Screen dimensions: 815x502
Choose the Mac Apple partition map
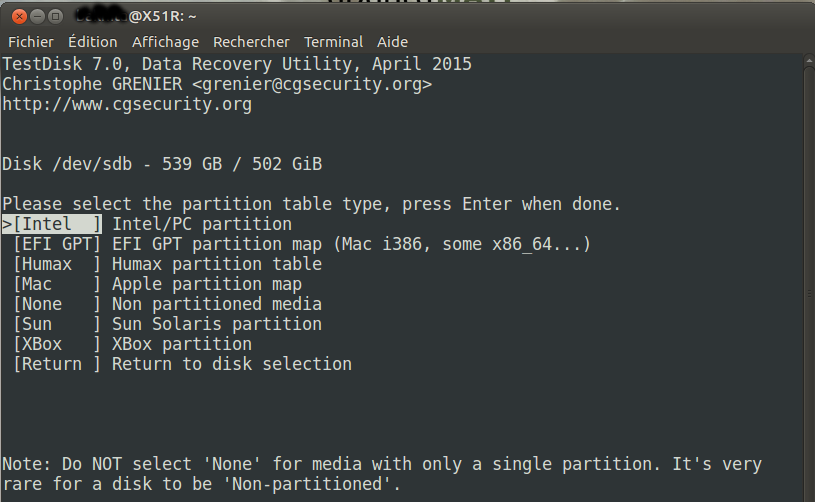(x=157, y=284)
